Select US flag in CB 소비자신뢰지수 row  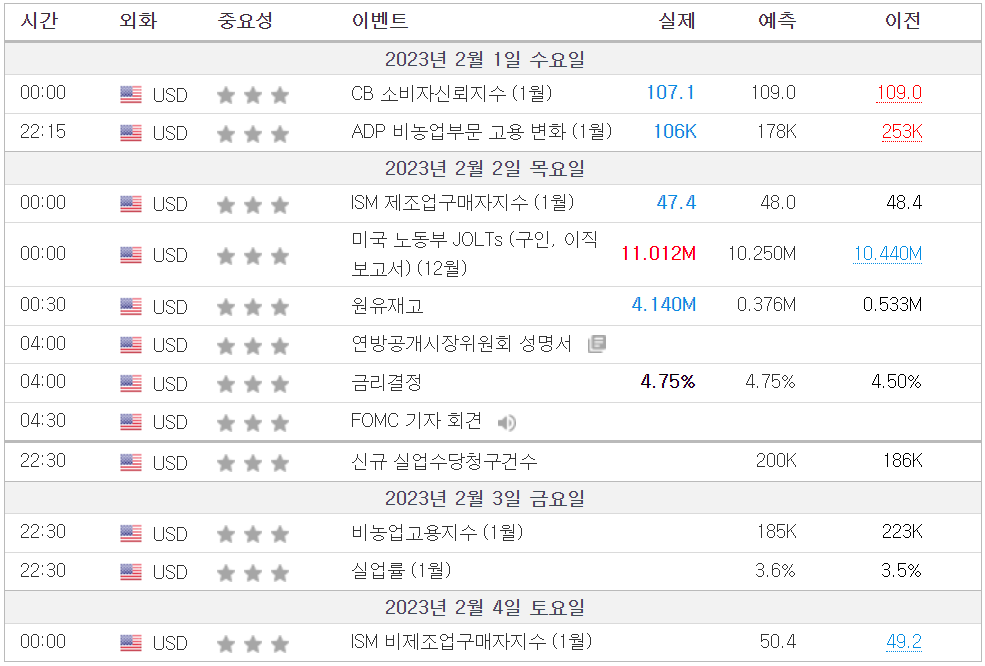click(131, 94)
